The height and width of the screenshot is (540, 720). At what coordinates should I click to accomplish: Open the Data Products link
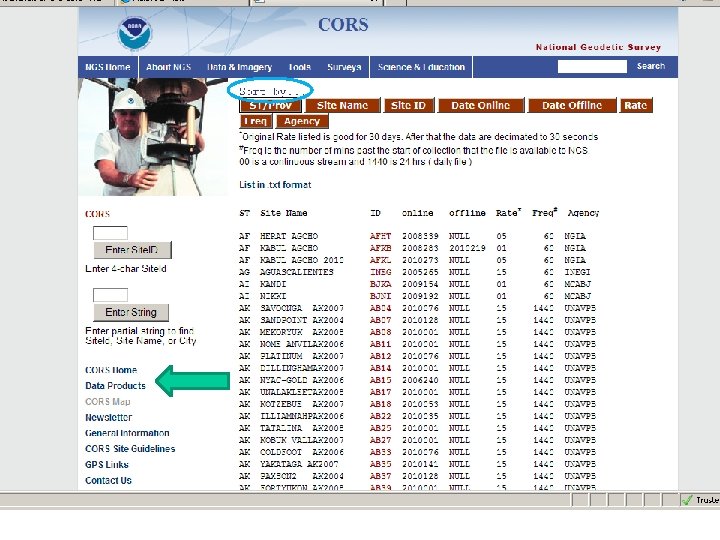tap(115, 386)
